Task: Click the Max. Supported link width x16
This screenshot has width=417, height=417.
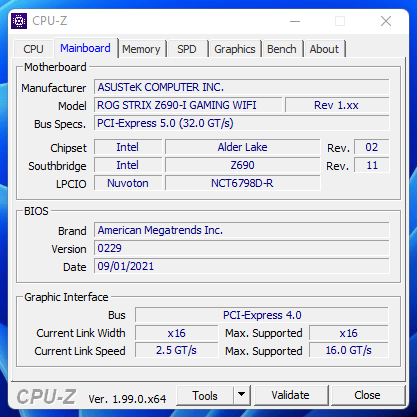Action: (349, 333)
